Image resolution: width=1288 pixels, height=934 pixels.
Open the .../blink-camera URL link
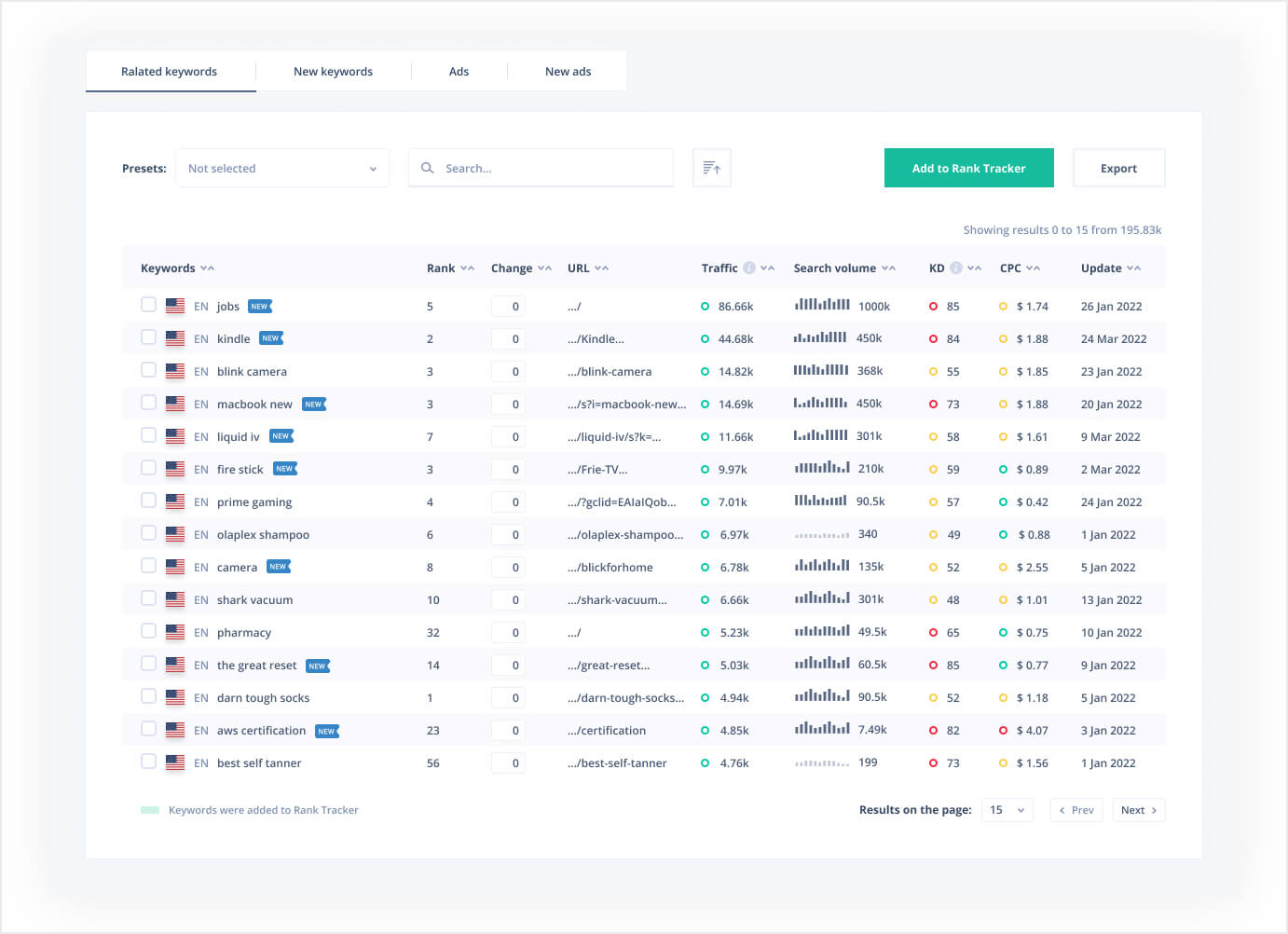(610, 371)
